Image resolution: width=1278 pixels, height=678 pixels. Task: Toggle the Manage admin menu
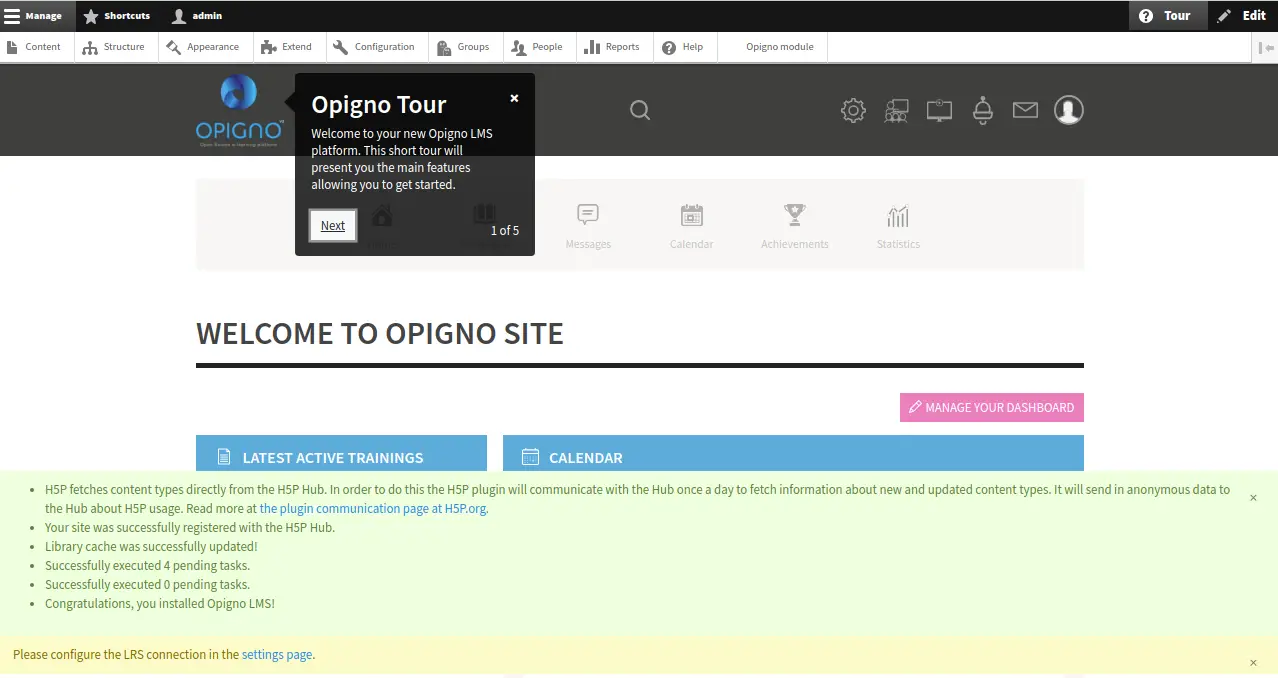(x=34, y=16)
